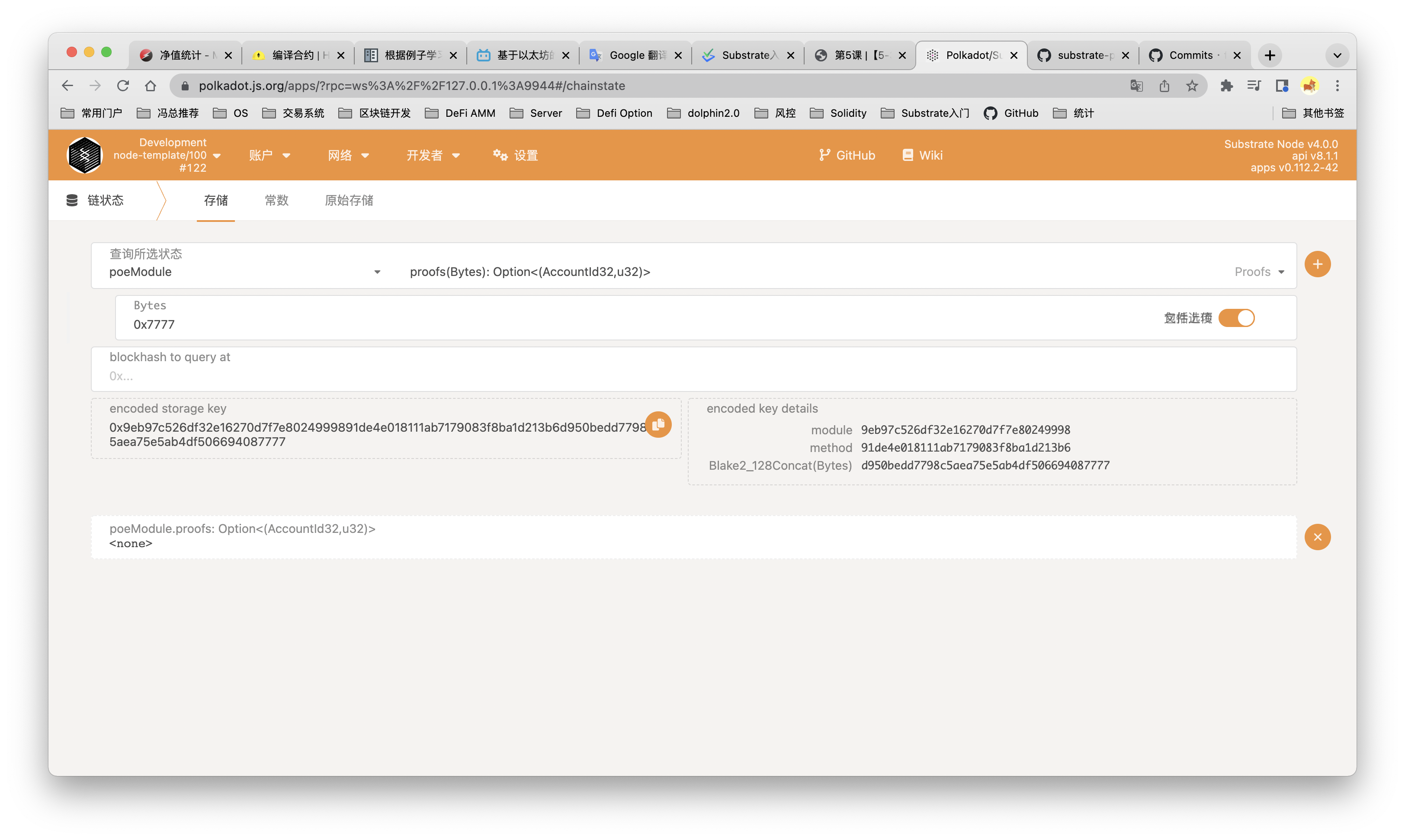Click the share icon in address bar
Screen dimensions: 1405x840
tap(1164, 86)
